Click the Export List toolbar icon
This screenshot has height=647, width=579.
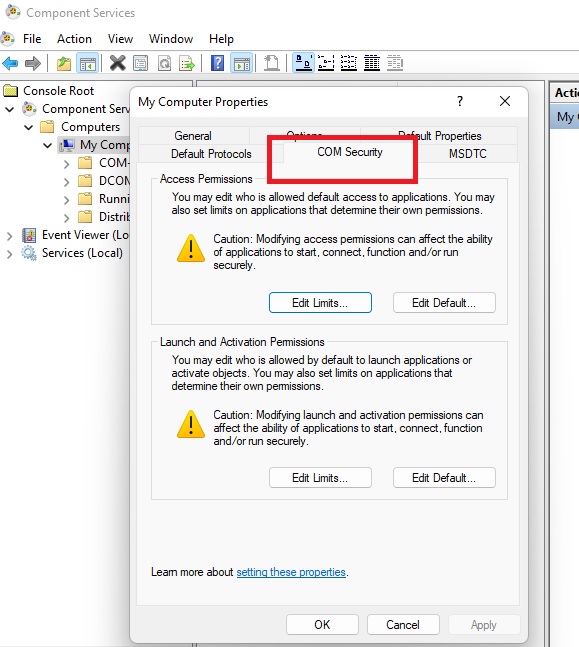coord(187,64)
